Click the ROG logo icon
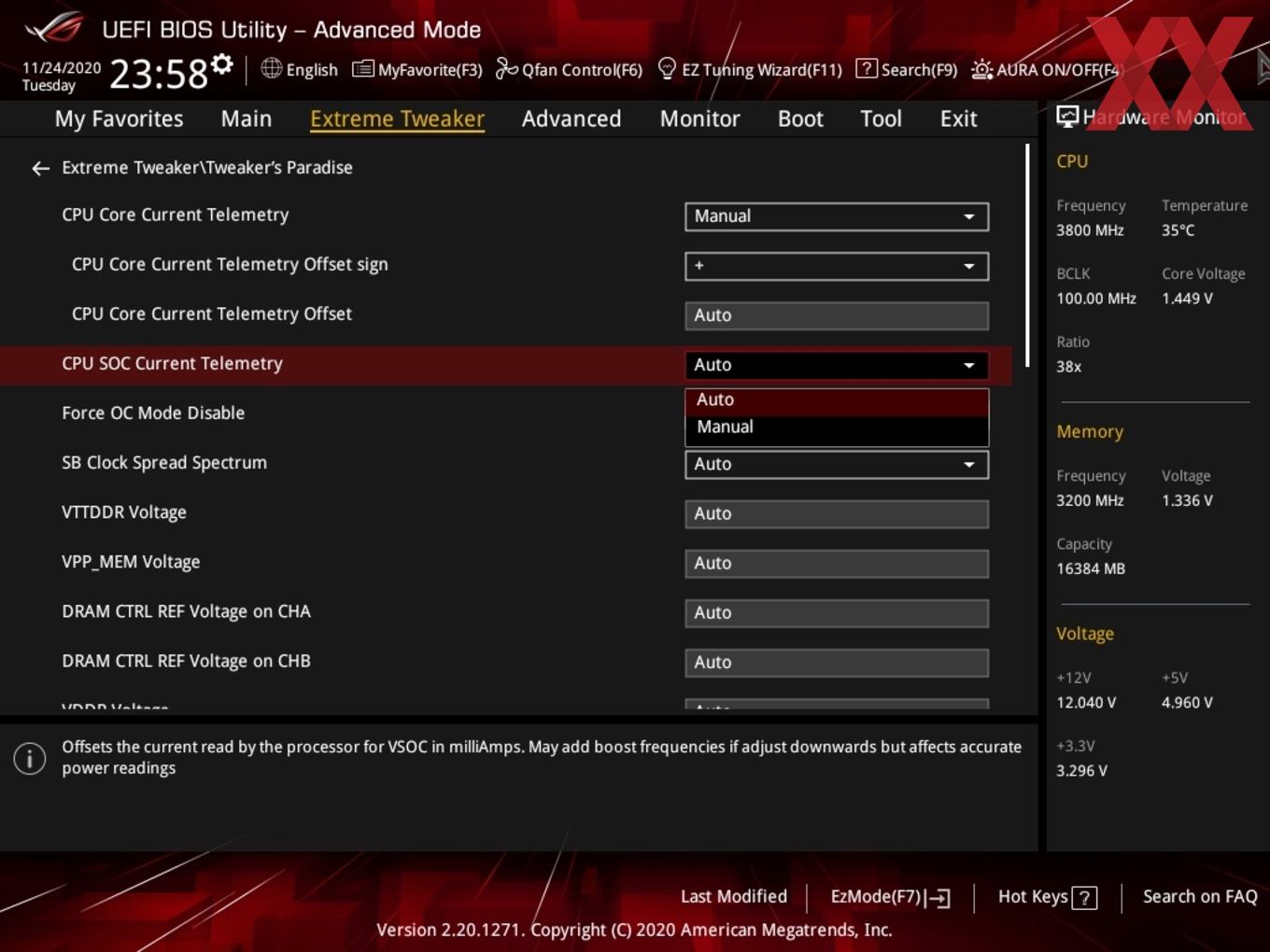The image size is (1270, 952). pyautogui.click(x=54, y=27)
